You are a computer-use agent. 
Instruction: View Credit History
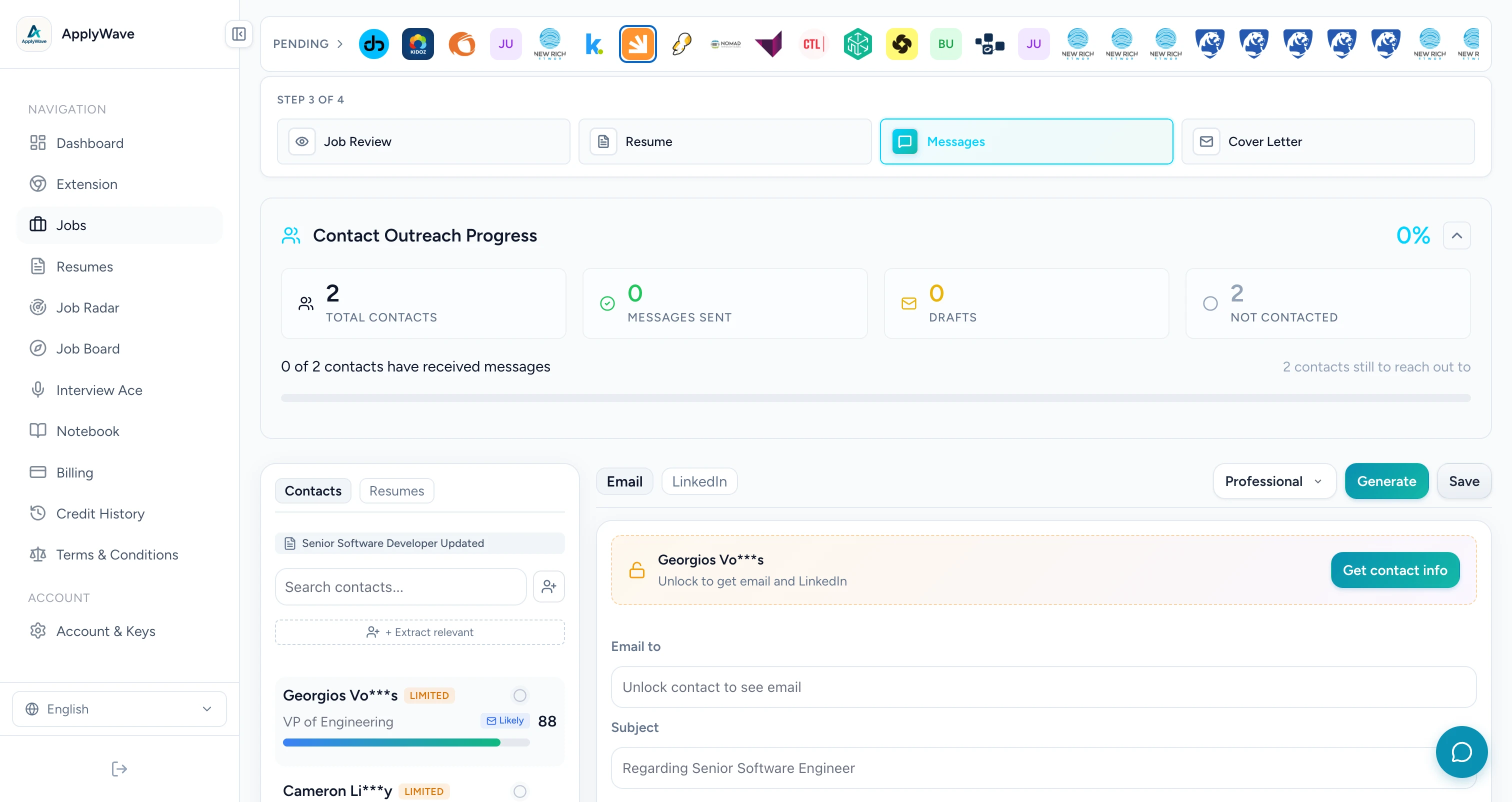pos(119,513)
